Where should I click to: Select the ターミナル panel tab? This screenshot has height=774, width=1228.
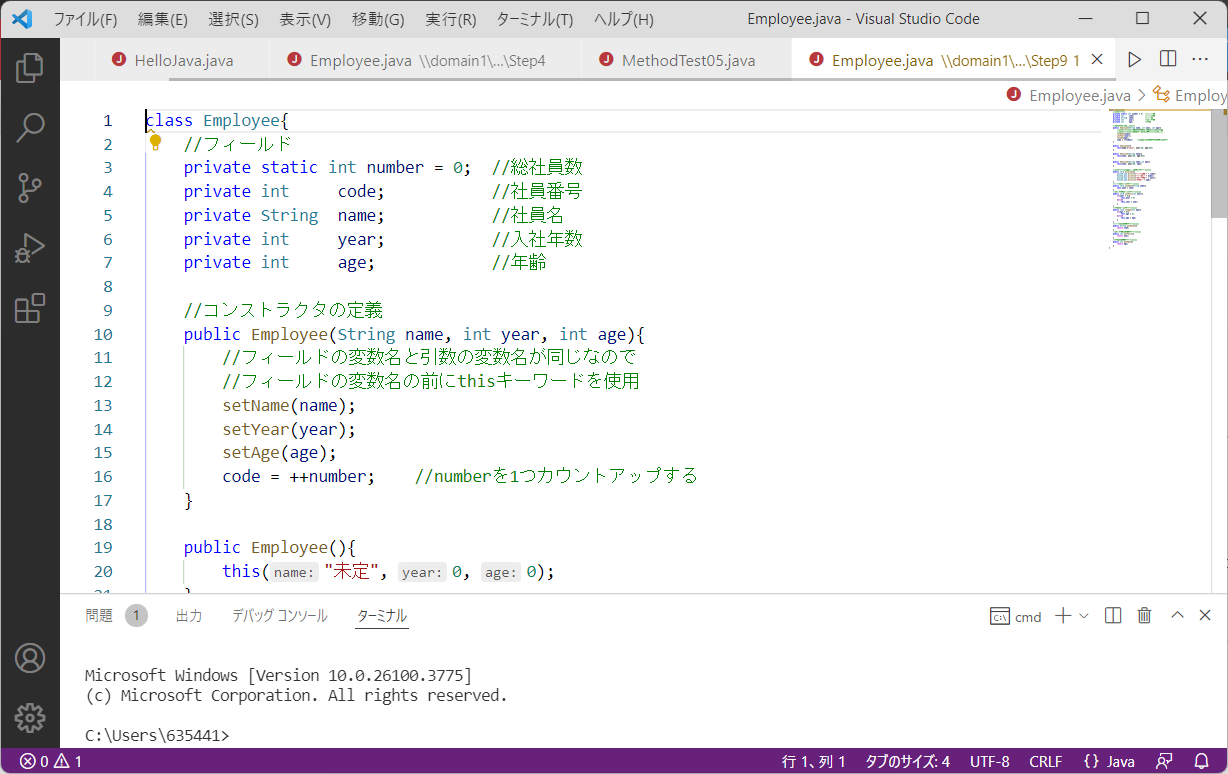pos(382,616)
